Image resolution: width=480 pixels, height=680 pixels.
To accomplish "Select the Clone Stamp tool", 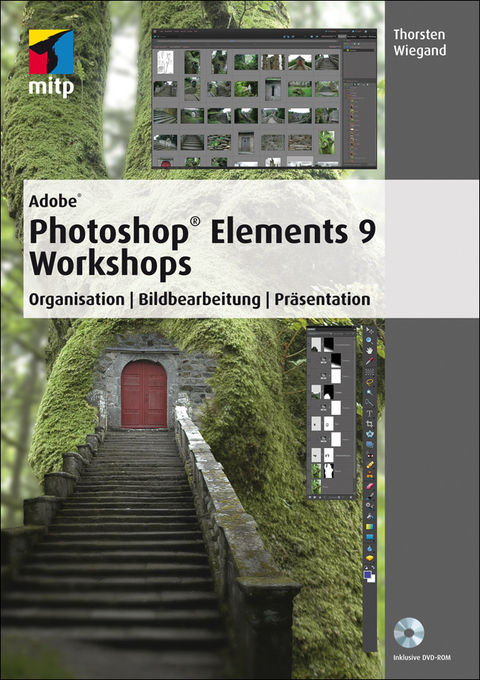I will pyautogui.click(x=369, y=475).
